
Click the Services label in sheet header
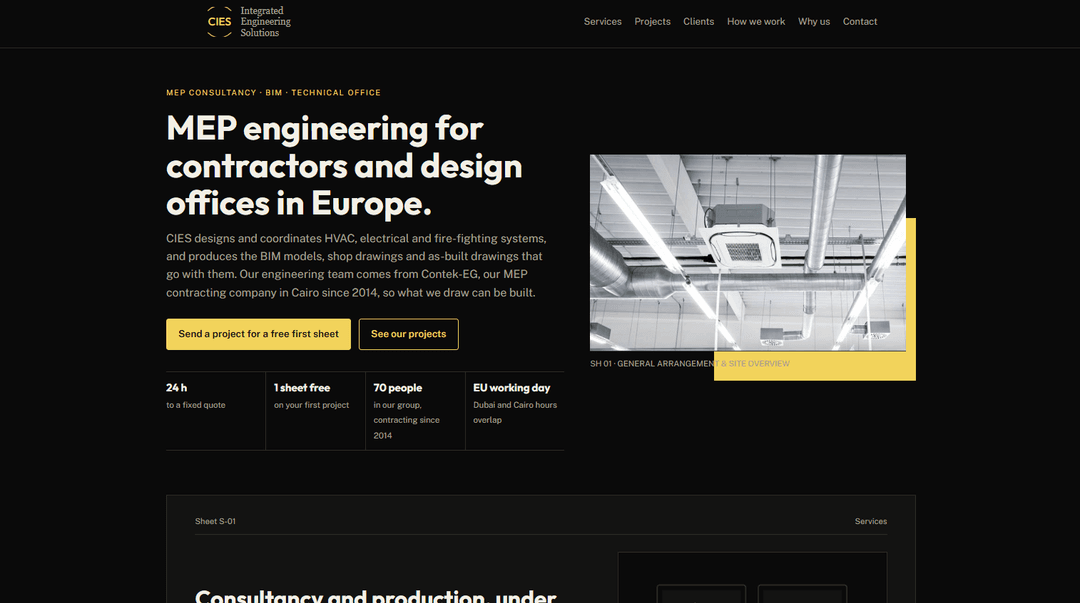click(871, 522)
